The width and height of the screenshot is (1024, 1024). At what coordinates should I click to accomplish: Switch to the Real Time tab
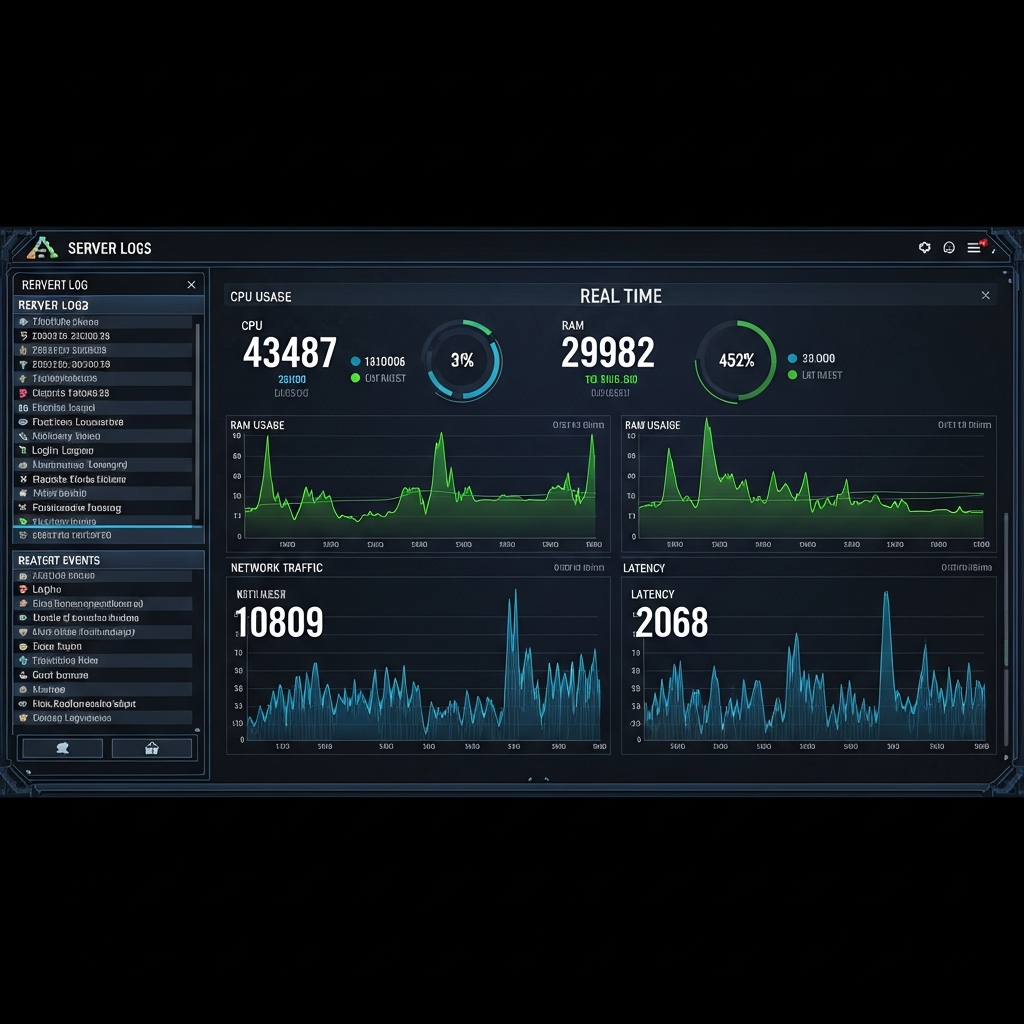pyautogui.click(x=620, y=296)
